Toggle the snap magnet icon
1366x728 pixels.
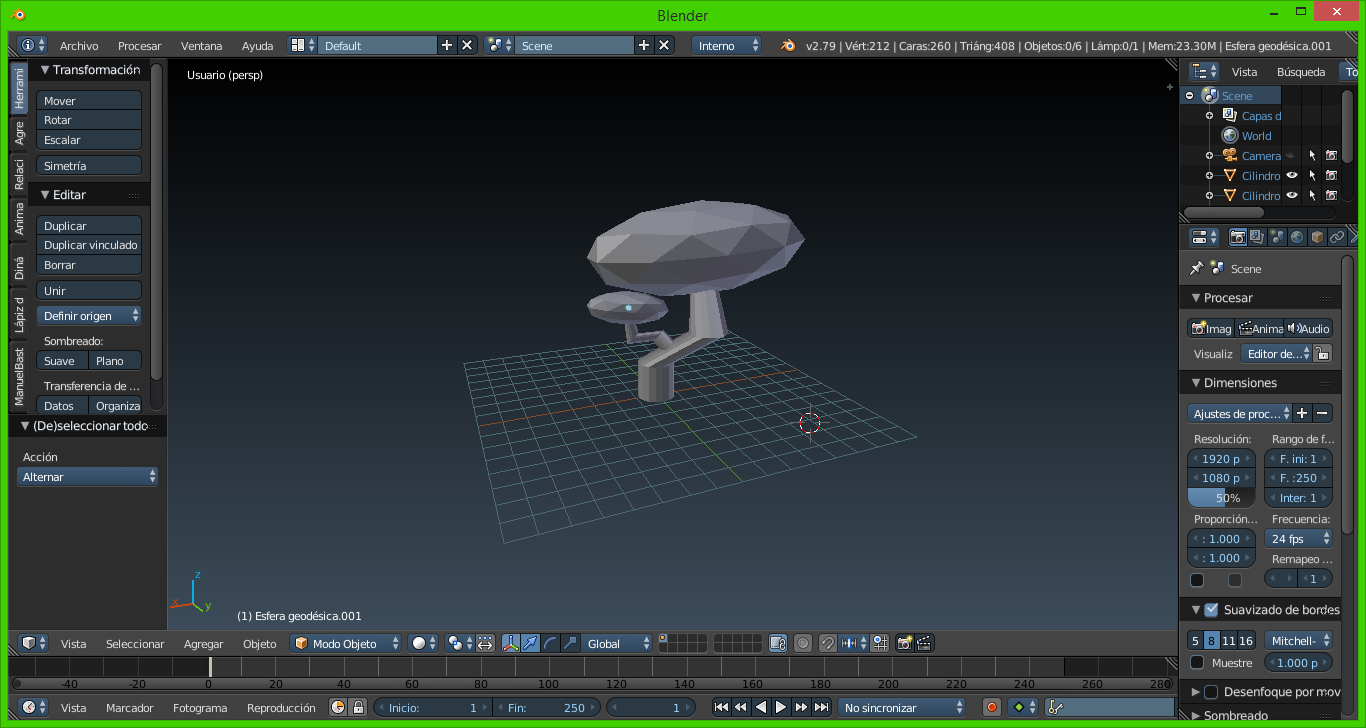827,643
